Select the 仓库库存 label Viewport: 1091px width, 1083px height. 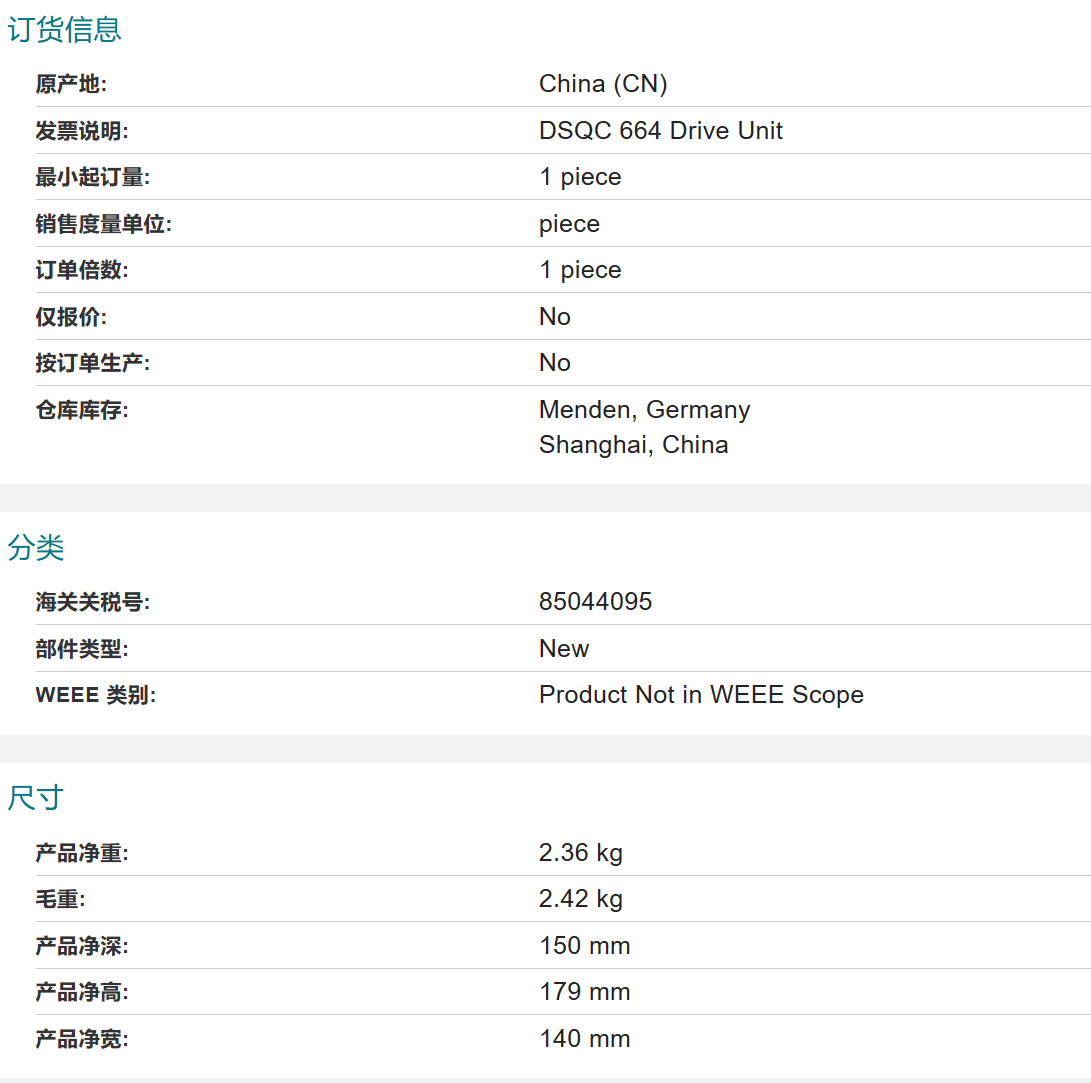pos(82,410)
